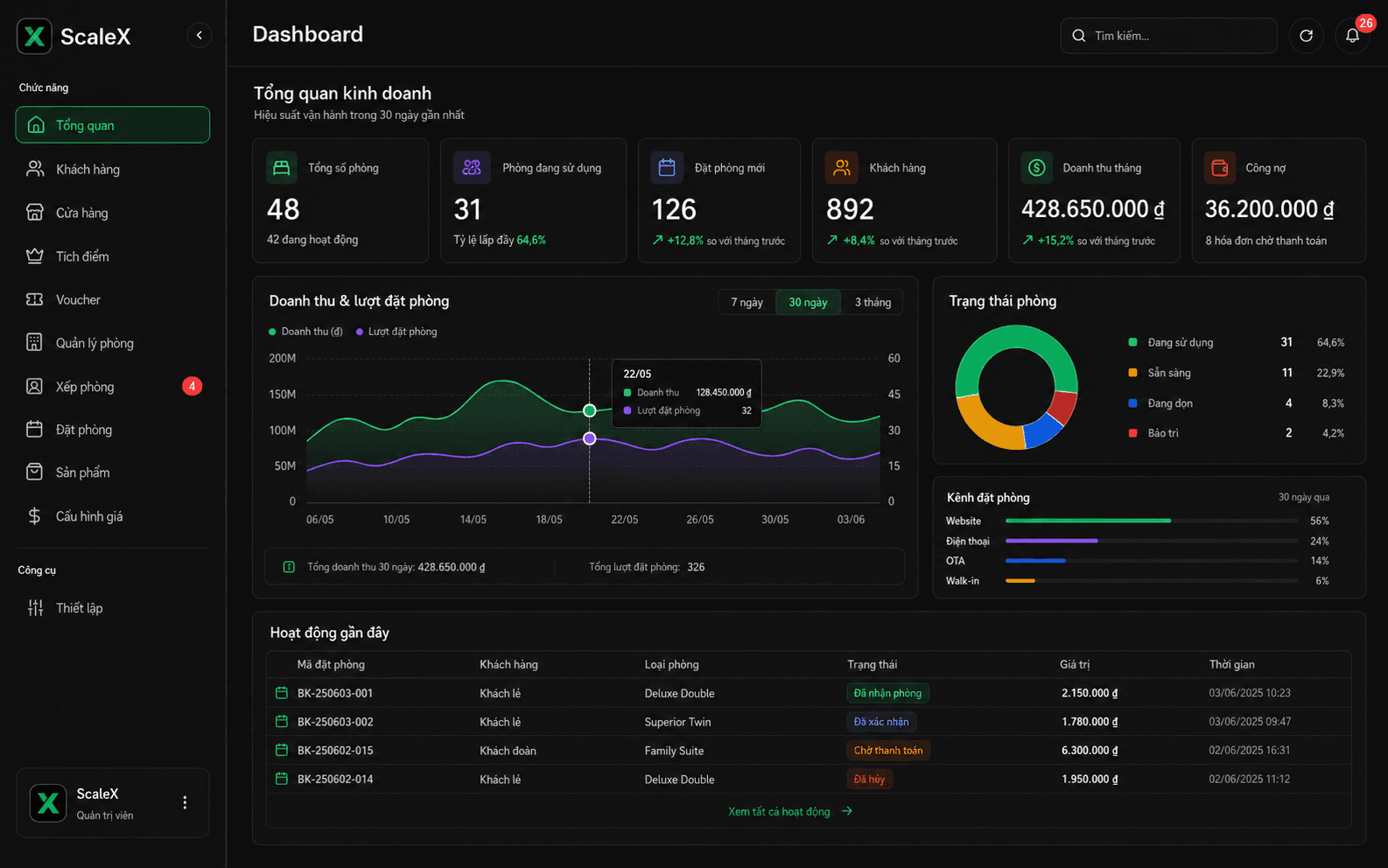Open the Voucher ticket icon
The height and width of the screenshot is (868, 1388).
[35, 299]
